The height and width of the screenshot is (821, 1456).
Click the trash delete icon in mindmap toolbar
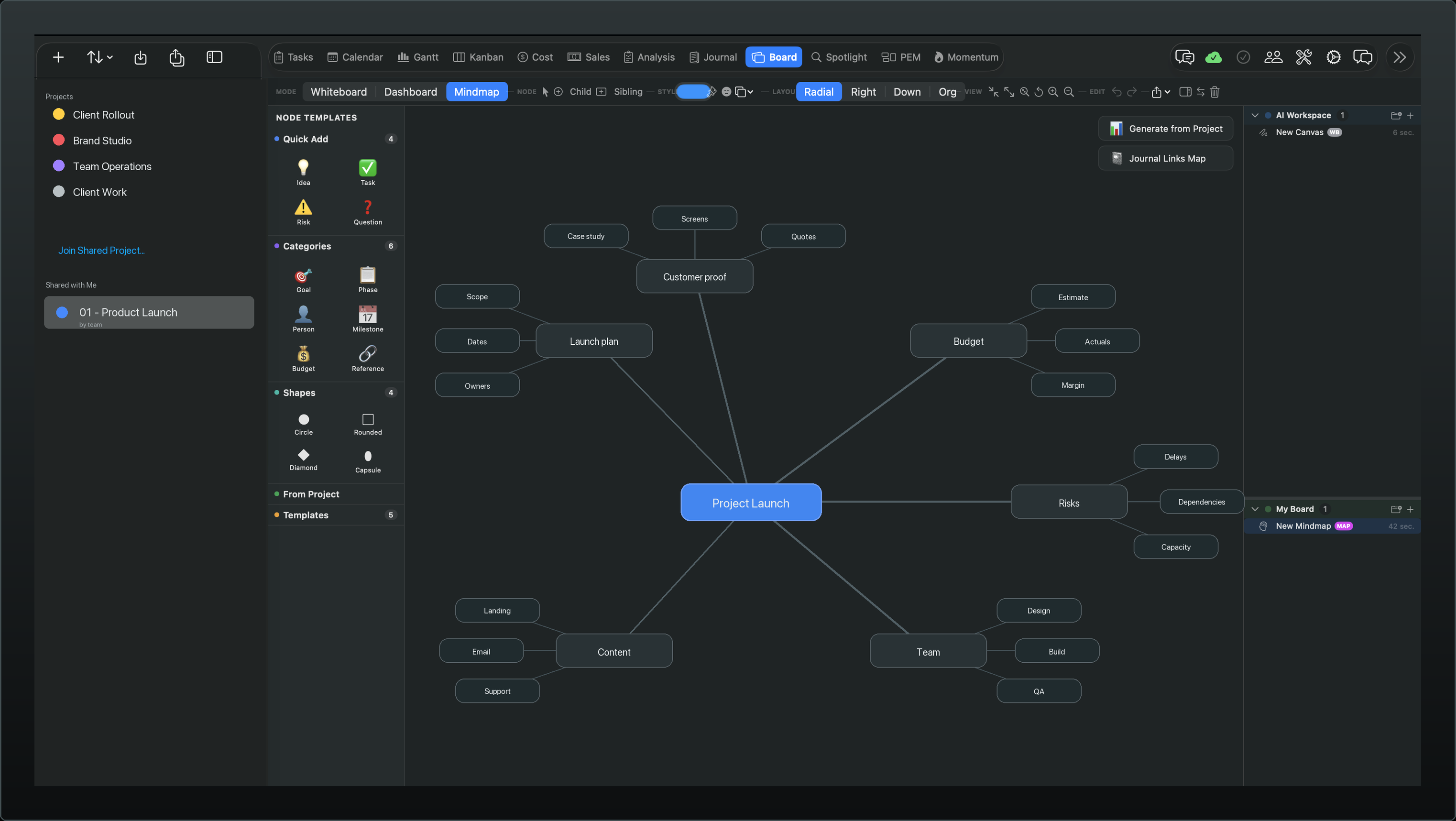(x=1215, y=91)
